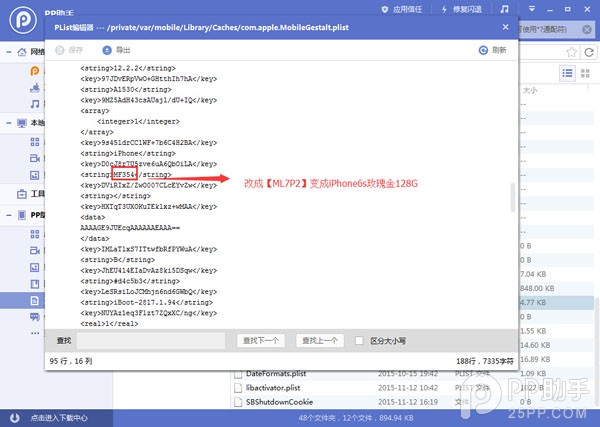Collapse the 本地 section in sidebar
The width and height of the screenshot is (600, 427).
[x=9, y=123]
